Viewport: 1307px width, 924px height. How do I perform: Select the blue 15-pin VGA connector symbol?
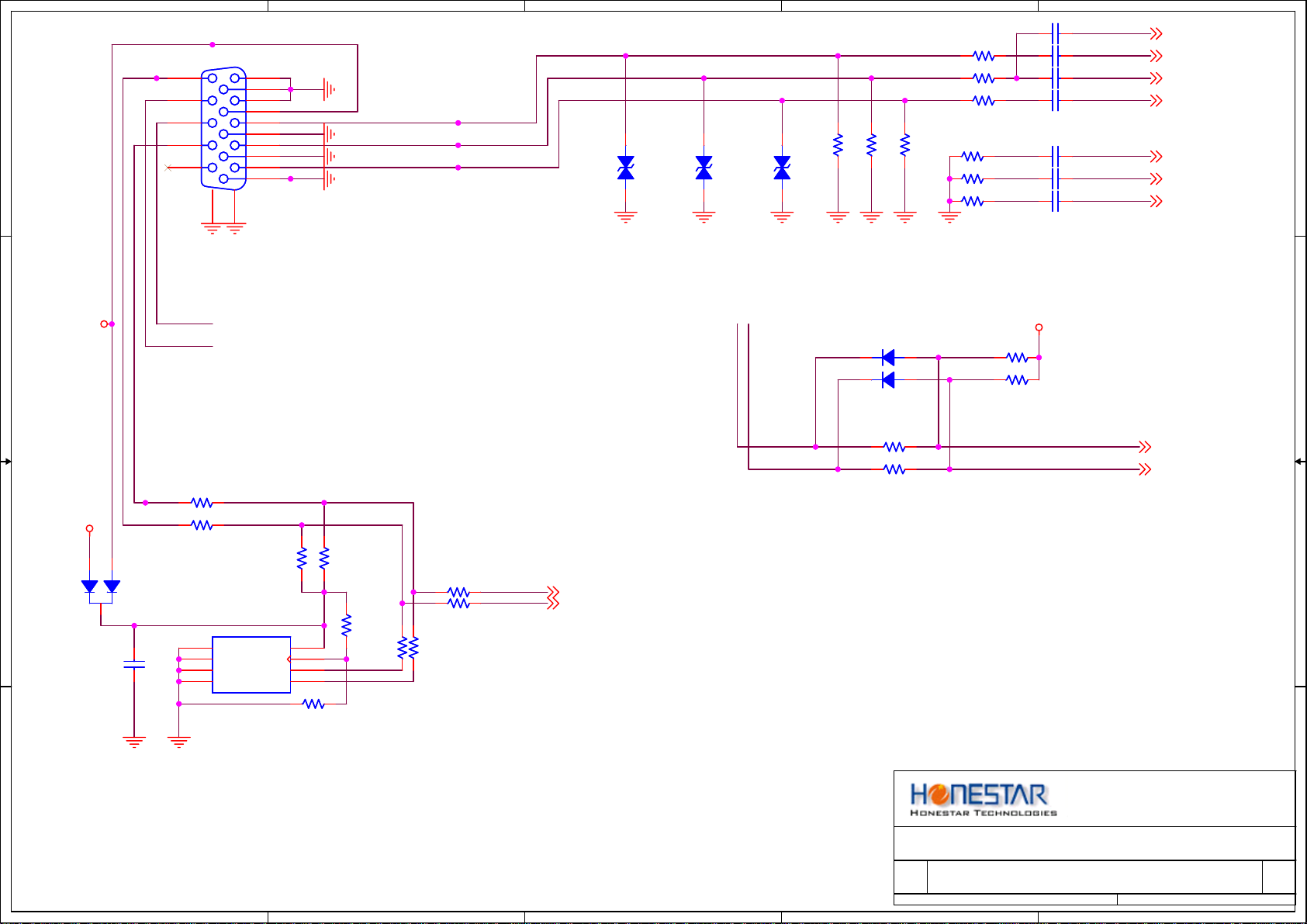click(223, 128)
